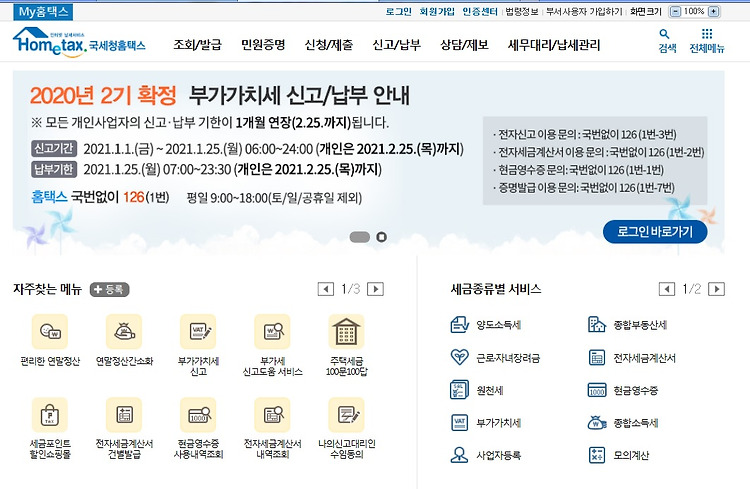This screenshot has width=750, height=489.
Task: Click the 부가가치세 신고/납부 안내 banner heading
Action: pos(299,95)
